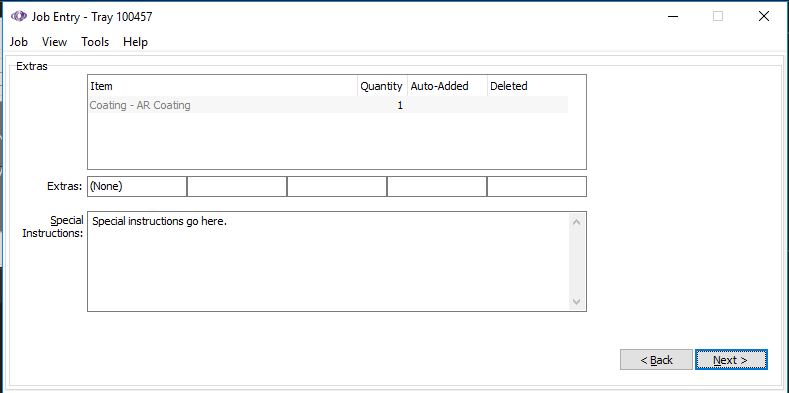The image size is (789, 393).
Task: Click the Extras: field label
Action: (x=64, y=186)
